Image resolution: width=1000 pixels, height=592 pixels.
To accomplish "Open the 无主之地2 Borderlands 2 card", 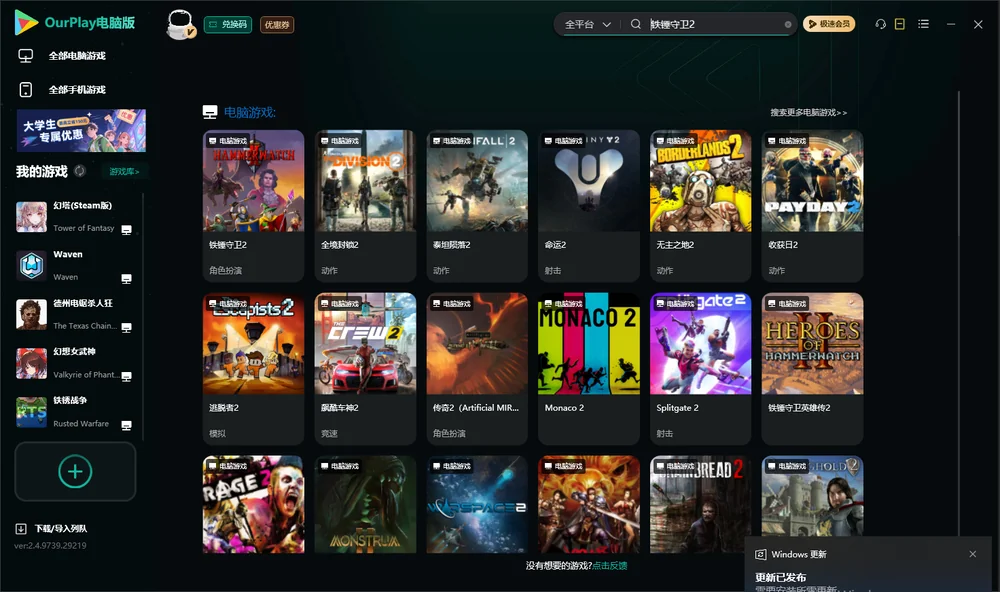I will 700,205.
